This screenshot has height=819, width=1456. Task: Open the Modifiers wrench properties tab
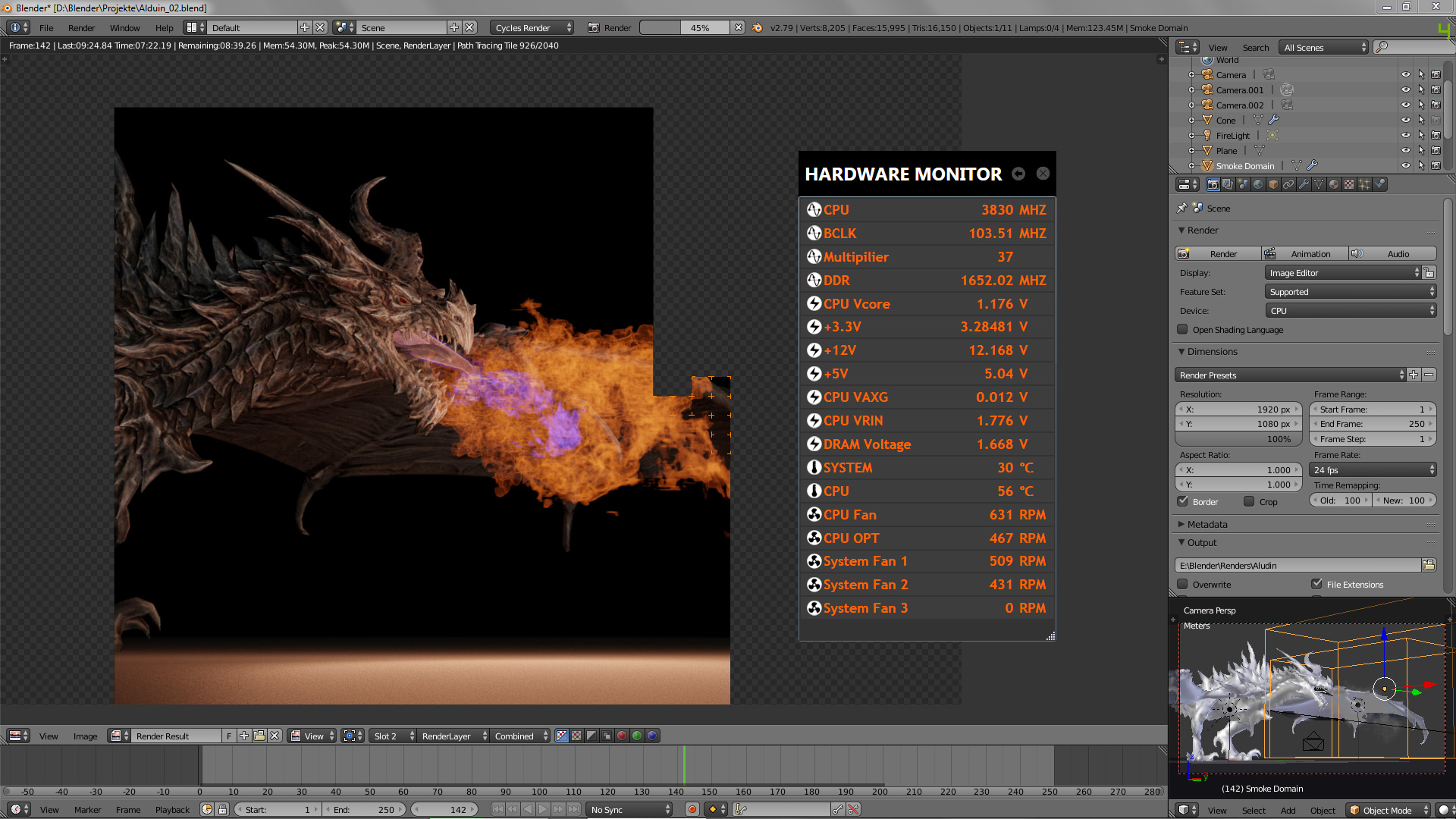1304,184
